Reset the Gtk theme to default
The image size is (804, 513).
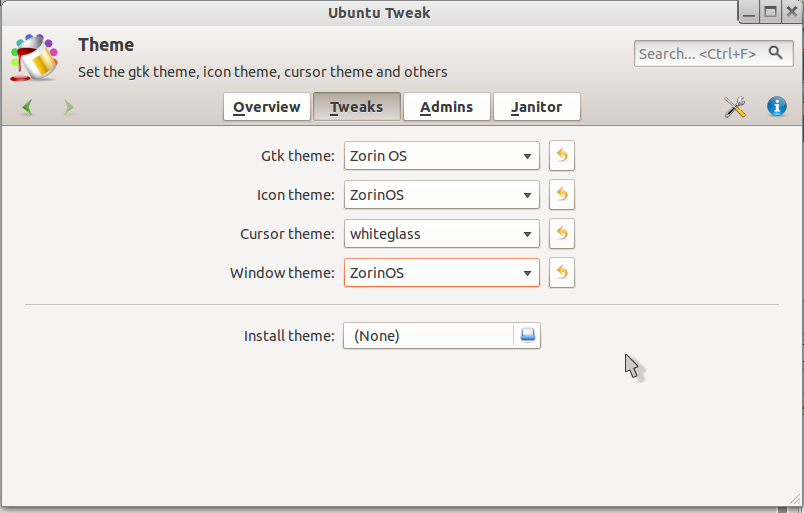pos(562,156)
